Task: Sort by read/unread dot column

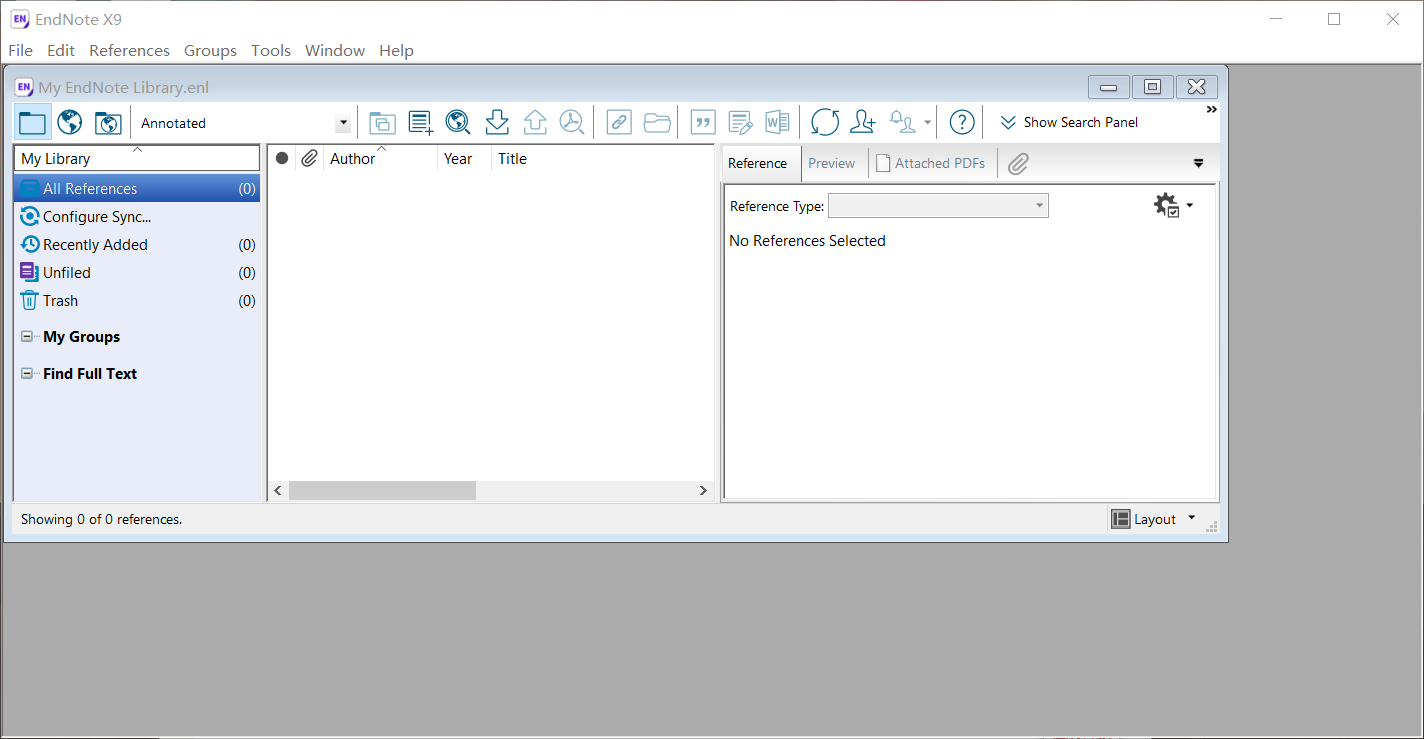Action: point(282,158)
